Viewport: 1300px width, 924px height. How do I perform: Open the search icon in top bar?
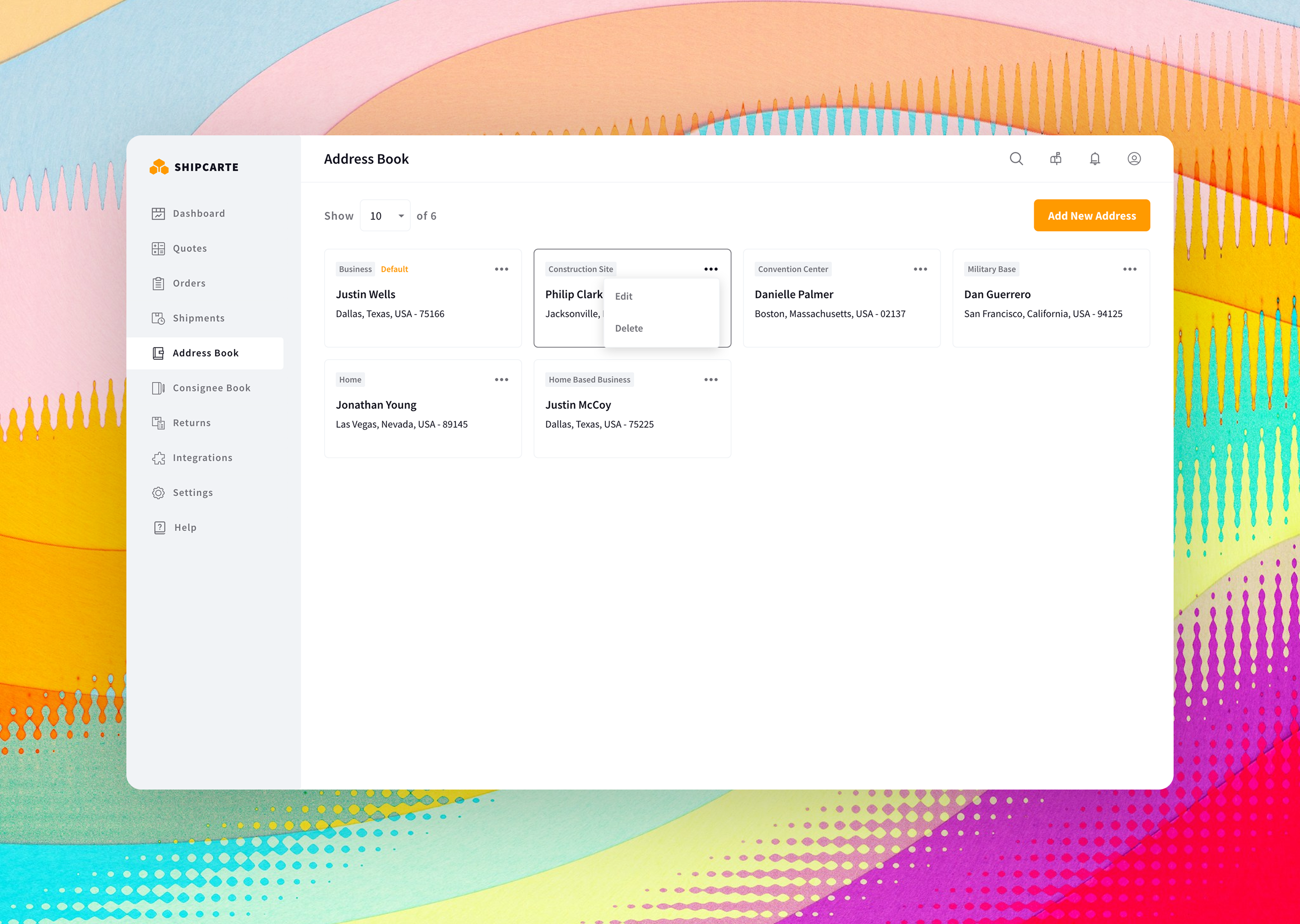coord(1017,159)
